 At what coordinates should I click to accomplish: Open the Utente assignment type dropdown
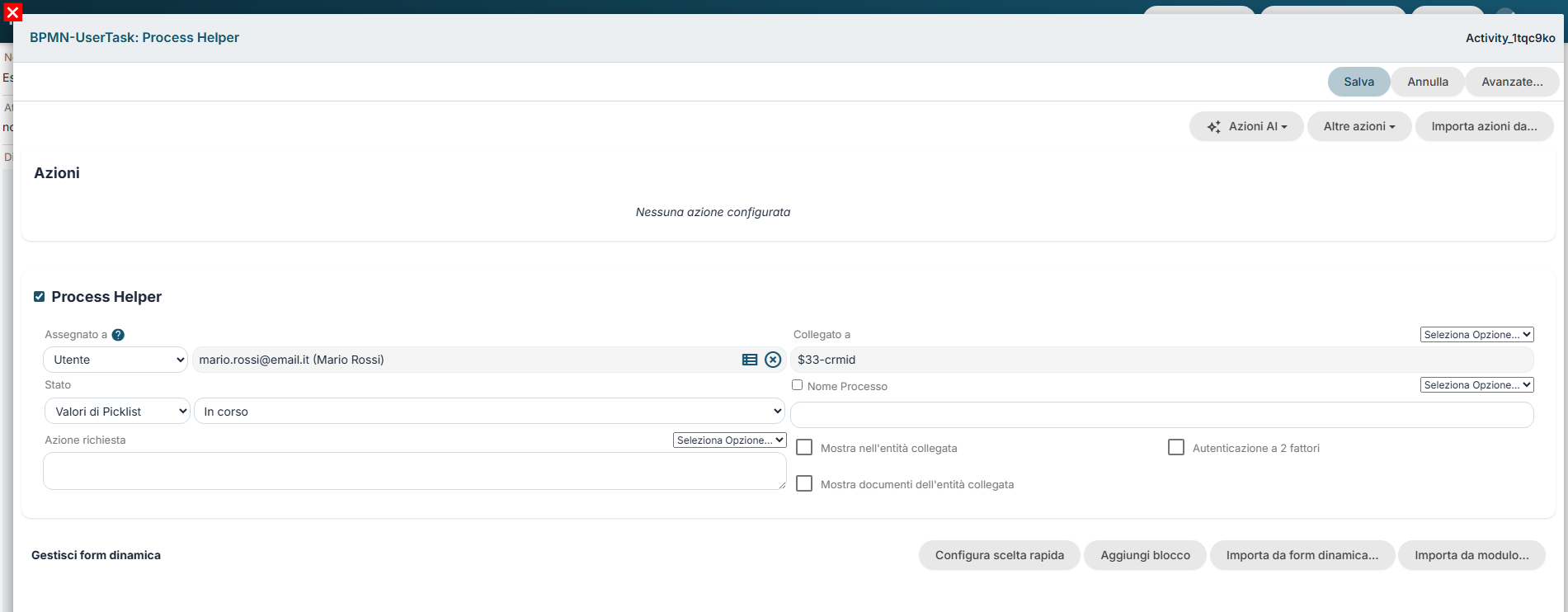pyautogui.click(x=115, y=360)
